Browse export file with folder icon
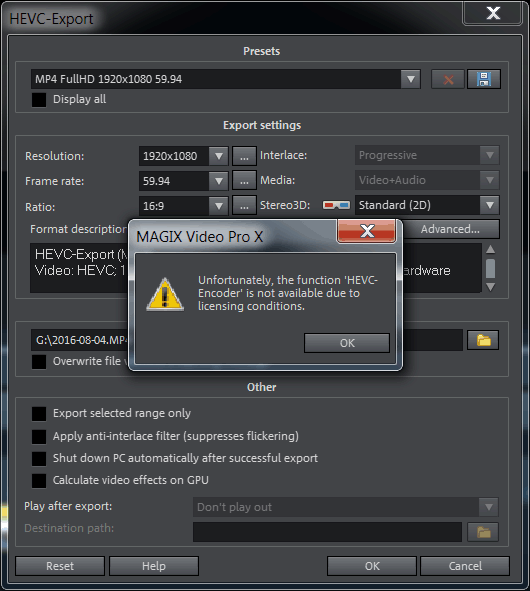 [483, 340]
